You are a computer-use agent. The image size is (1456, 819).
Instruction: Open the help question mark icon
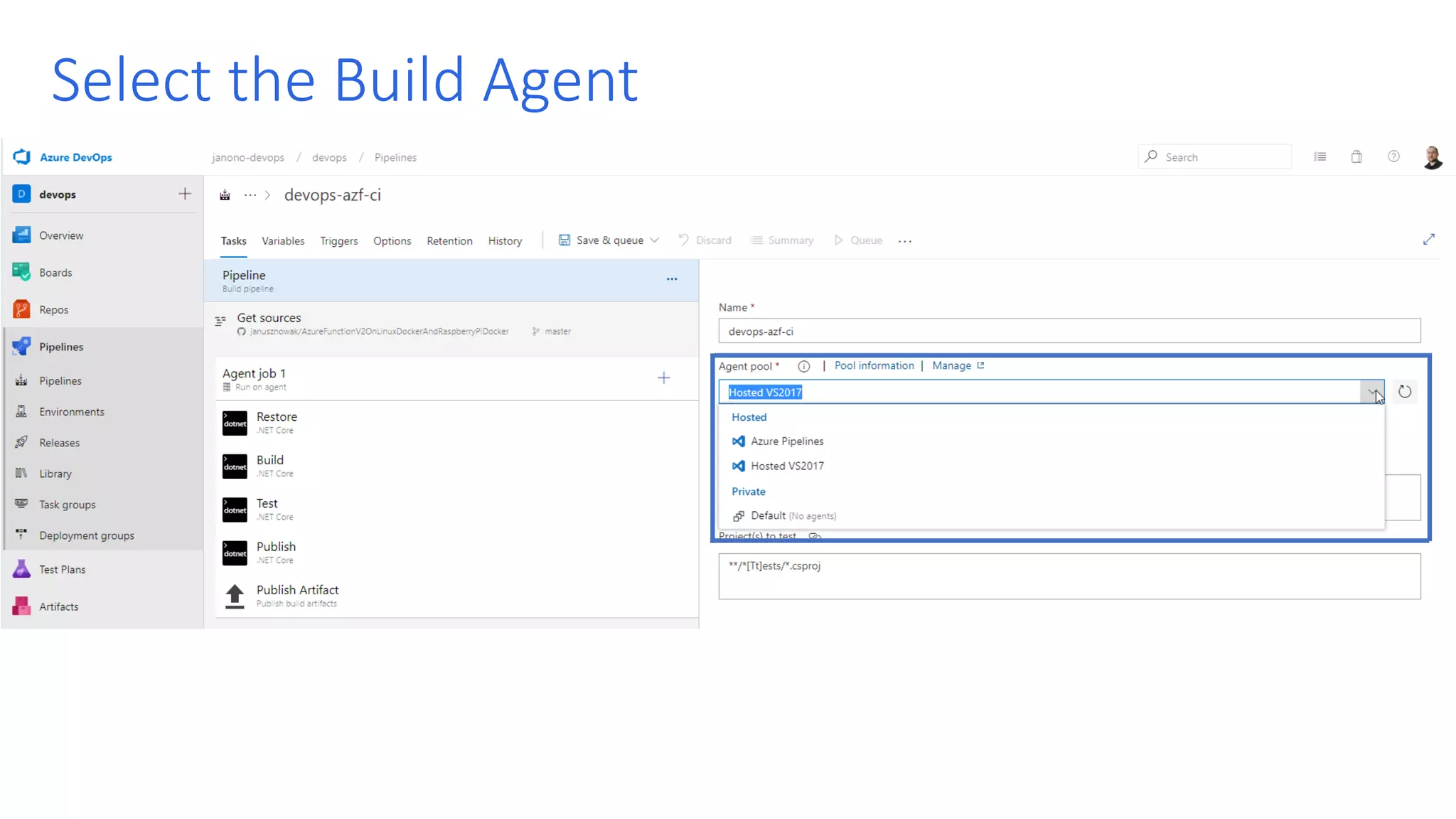click(x=1393, y=157)
